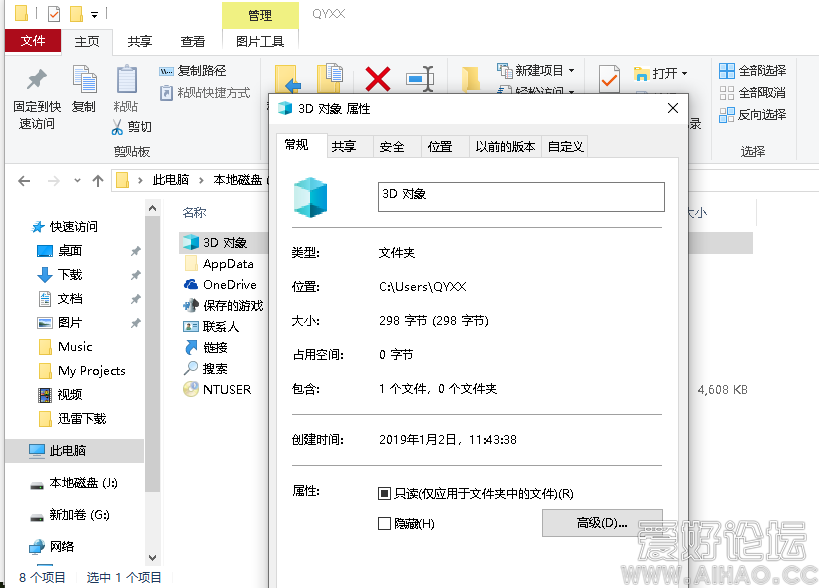This screenshot has height=588, width=819.
Task: Select the NTUSER file
Action: pos(217,390)
